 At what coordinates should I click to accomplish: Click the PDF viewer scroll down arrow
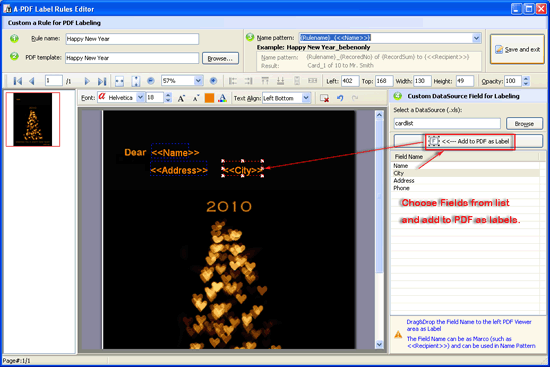(379, 344)
